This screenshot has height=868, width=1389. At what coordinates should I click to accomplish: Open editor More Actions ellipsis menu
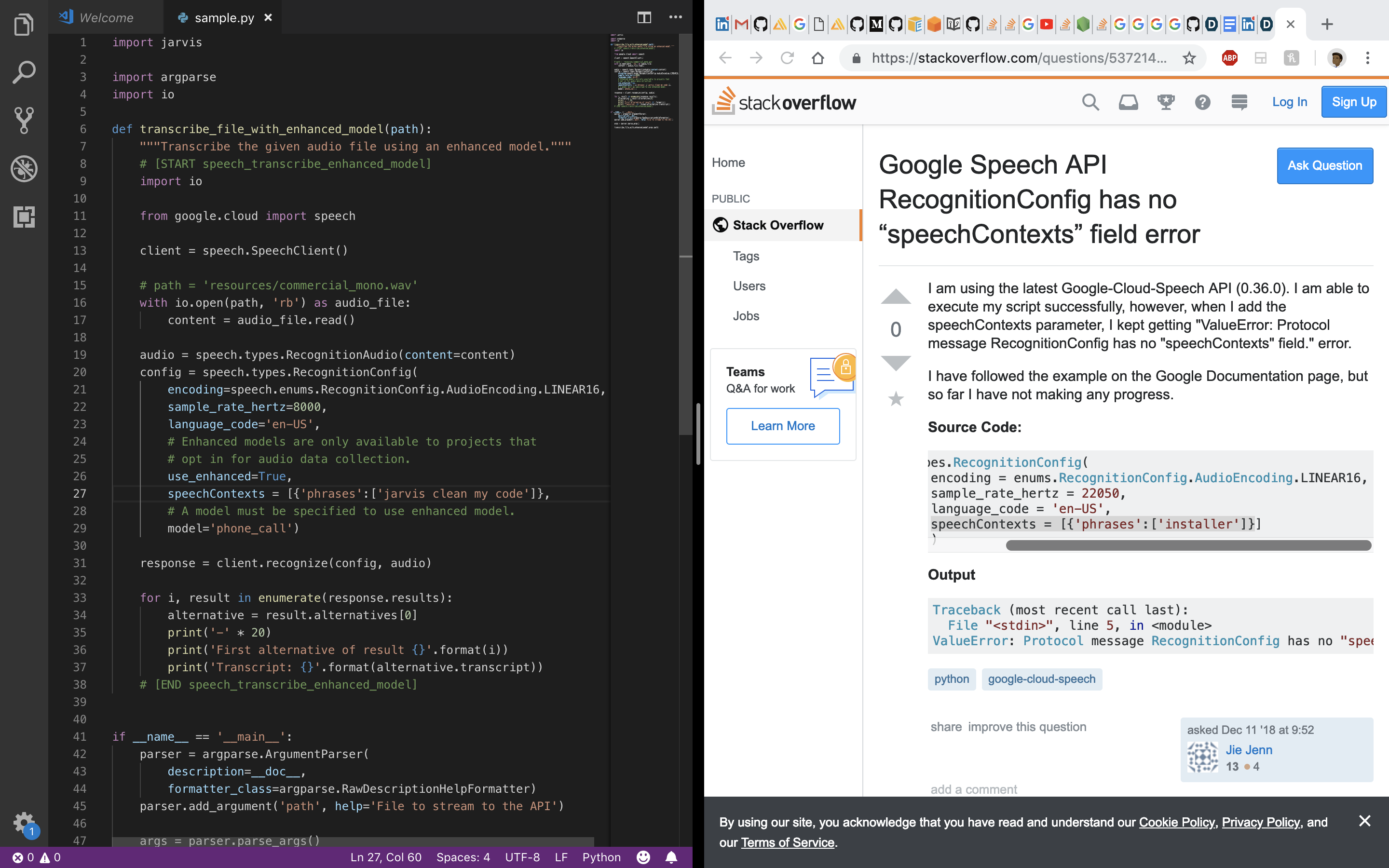(676, 18)
